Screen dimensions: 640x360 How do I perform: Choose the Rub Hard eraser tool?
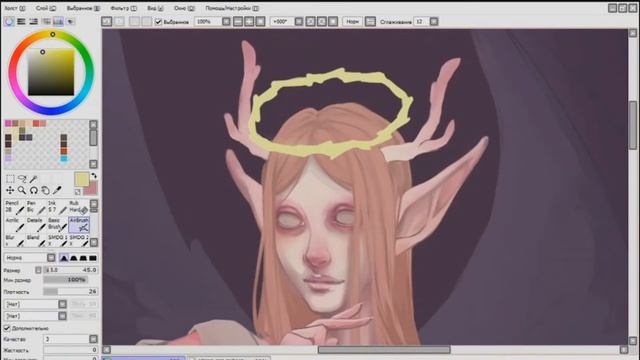pyautogui.click(x=78, y=207)
